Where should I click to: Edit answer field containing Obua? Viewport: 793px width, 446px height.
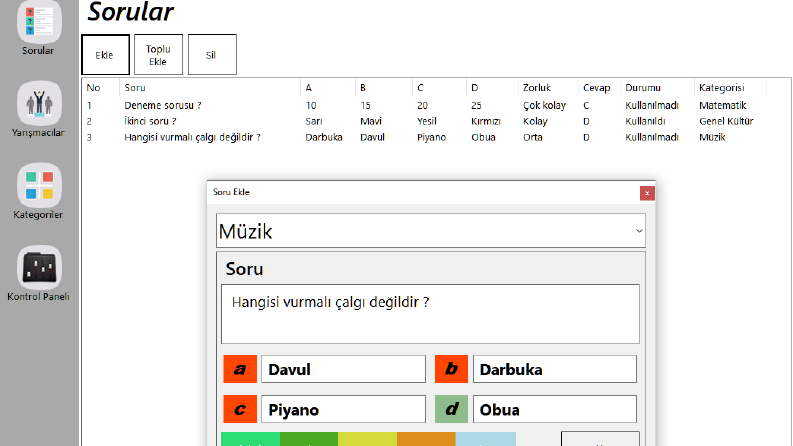554,409
